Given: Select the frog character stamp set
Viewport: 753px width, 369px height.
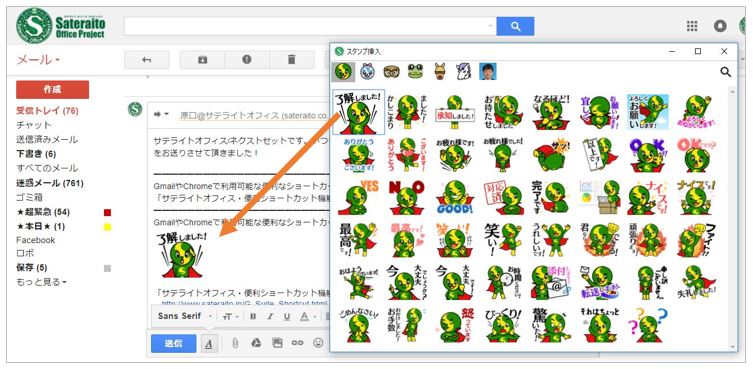Looking at the screenshot, I should pos(415,72).
